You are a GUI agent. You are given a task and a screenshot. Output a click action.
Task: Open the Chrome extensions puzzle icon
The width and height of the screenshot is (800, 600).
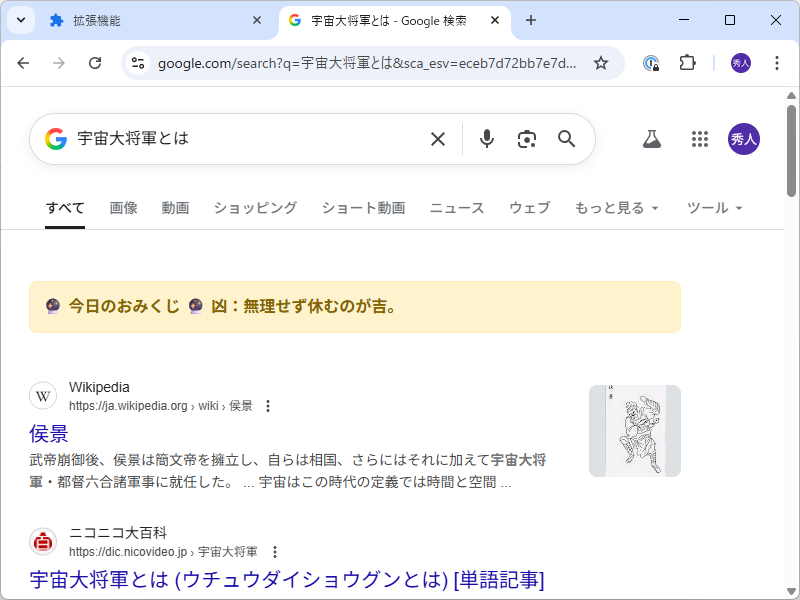(687, 62)
